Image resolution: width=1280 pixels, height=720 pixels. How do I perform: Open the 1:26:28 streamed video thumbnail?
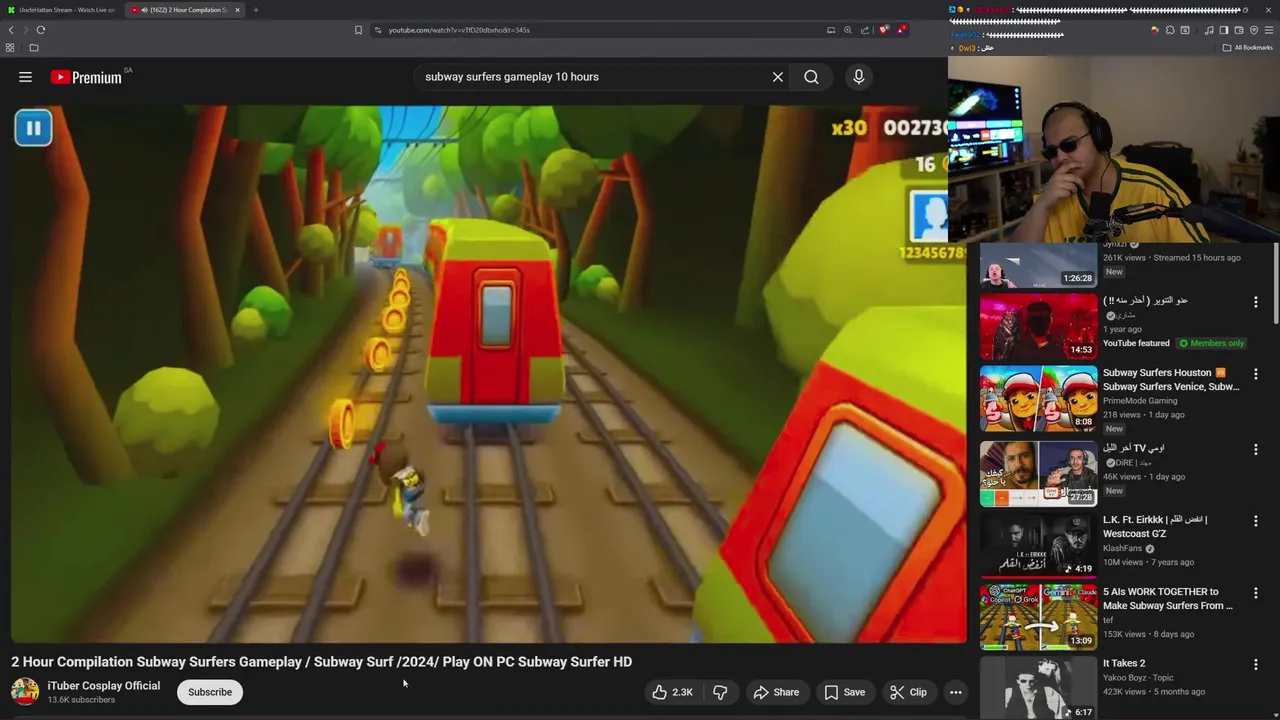1038,266
